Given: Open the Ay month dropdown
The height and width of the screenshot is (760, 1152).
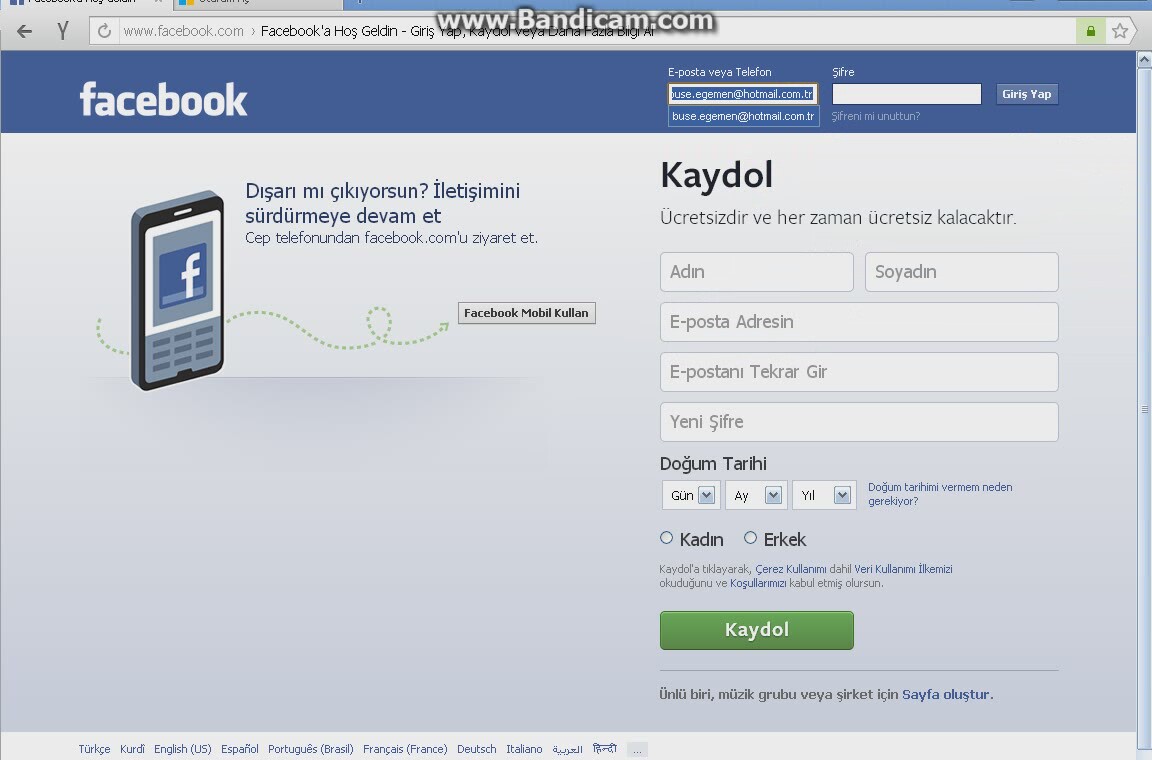Looking at the screenshot, I should [x=756, y=495].
